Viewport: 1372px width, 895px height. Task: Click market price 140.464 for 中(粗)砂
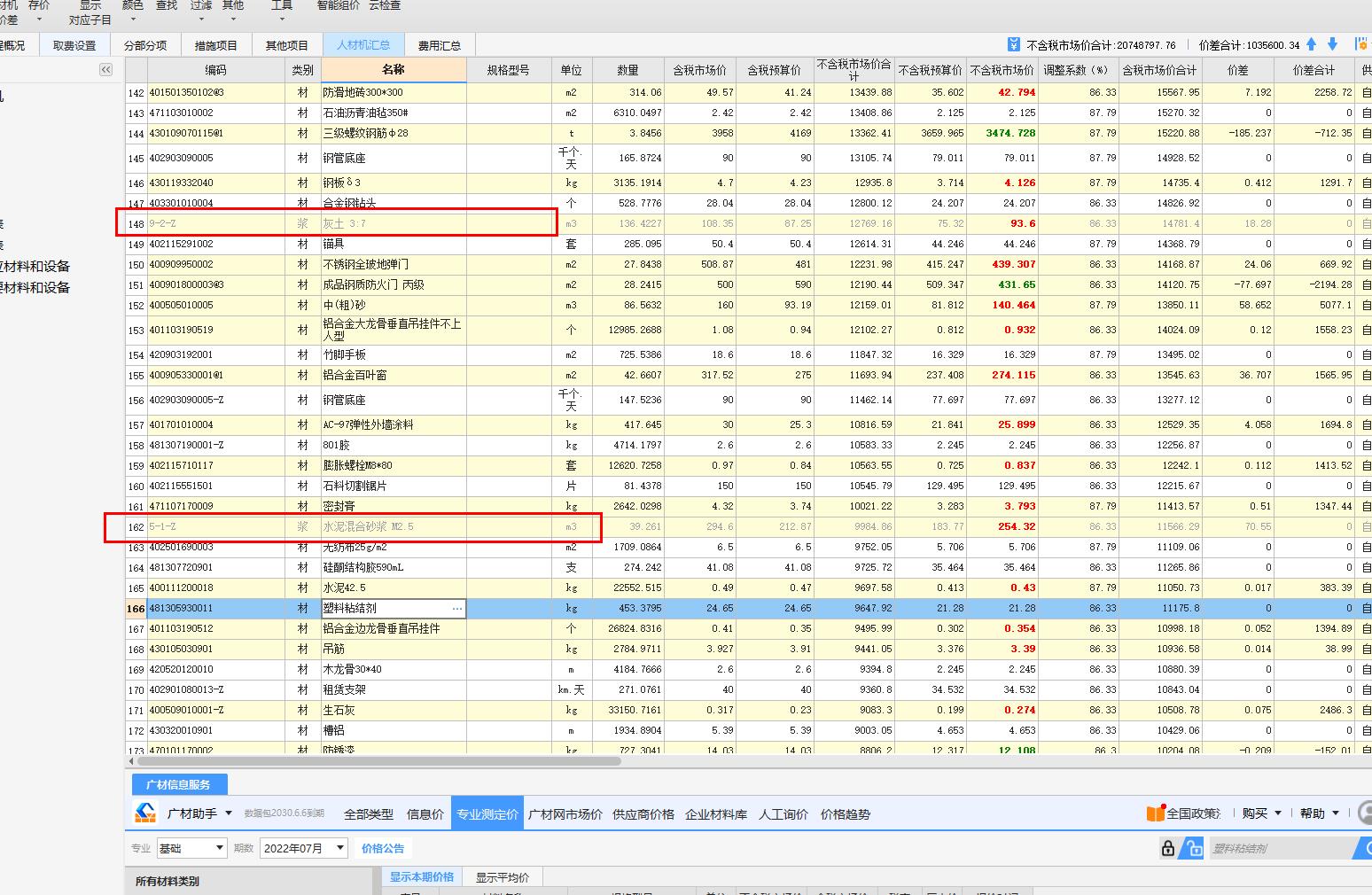click(1002, 305)
